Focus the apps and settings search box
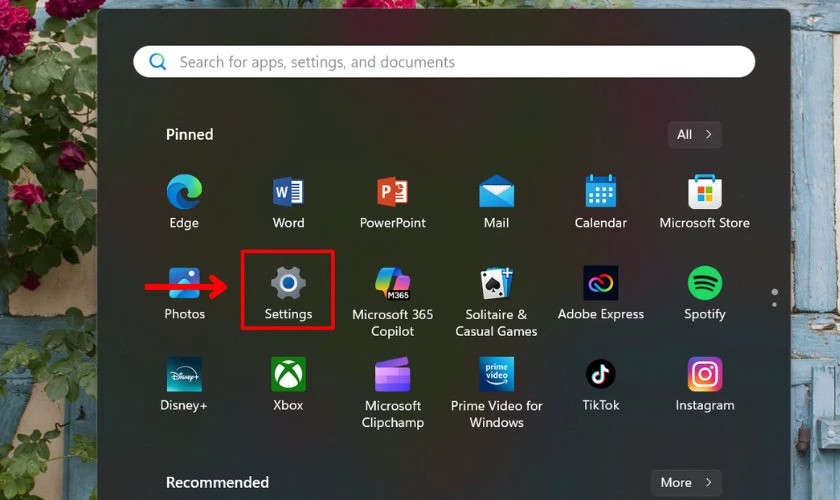Viewport: 840px width, 500px height. (x=444, y=62)
